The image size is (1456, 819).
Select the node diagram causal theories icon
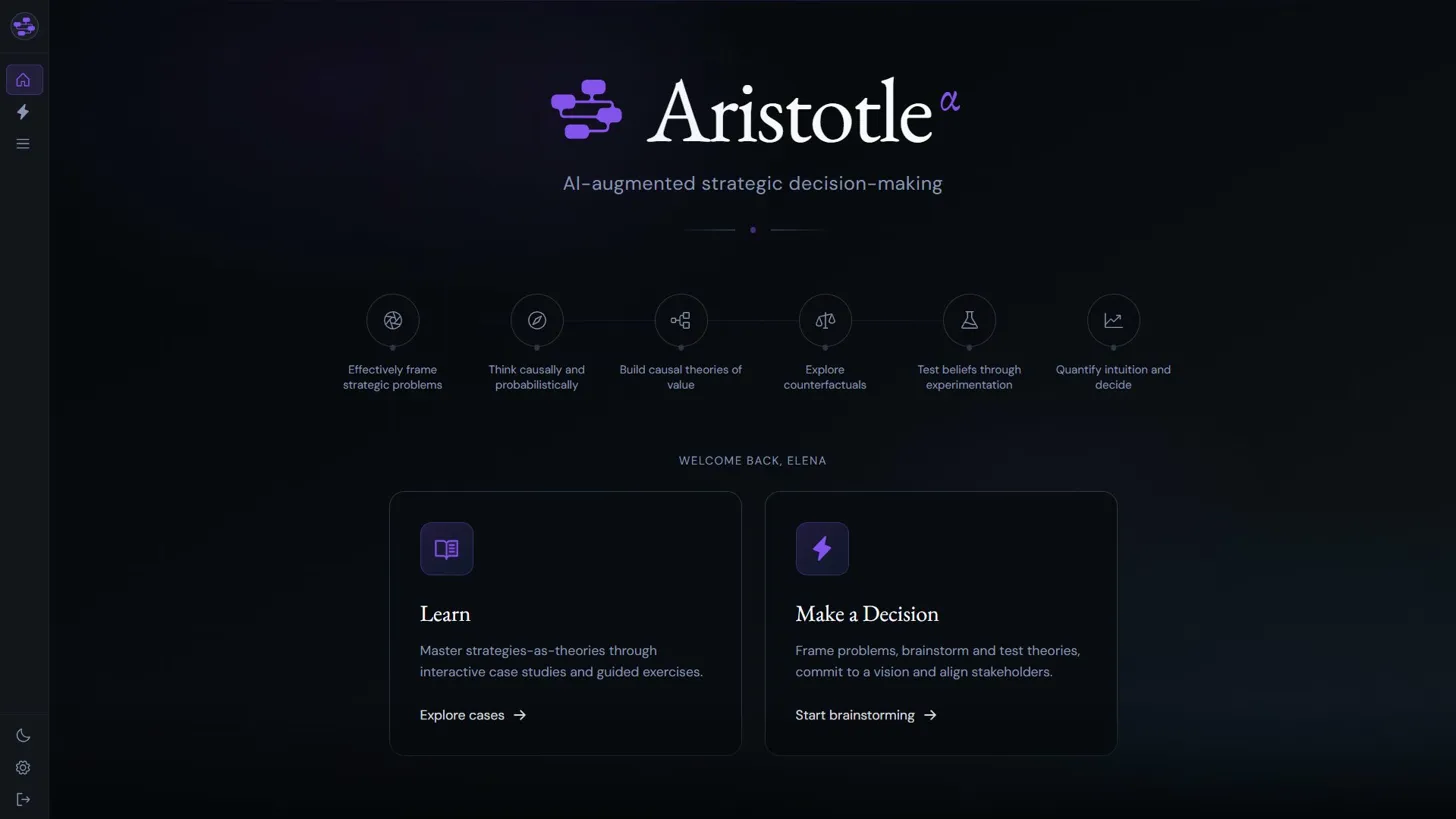coord(681,320)
